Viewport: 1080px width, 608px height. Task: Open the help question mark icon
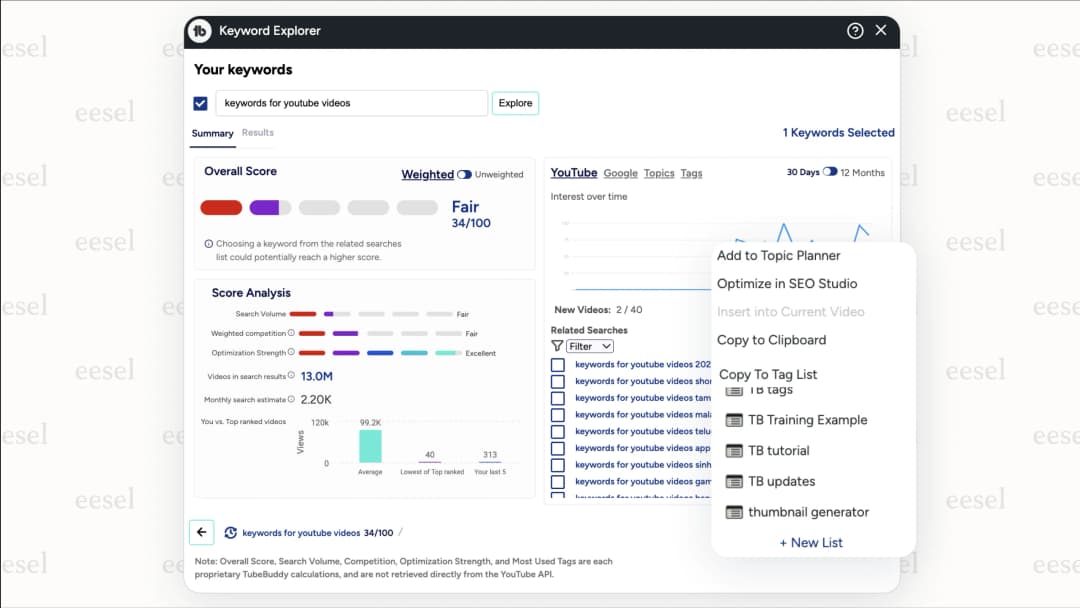click(855, 31)
